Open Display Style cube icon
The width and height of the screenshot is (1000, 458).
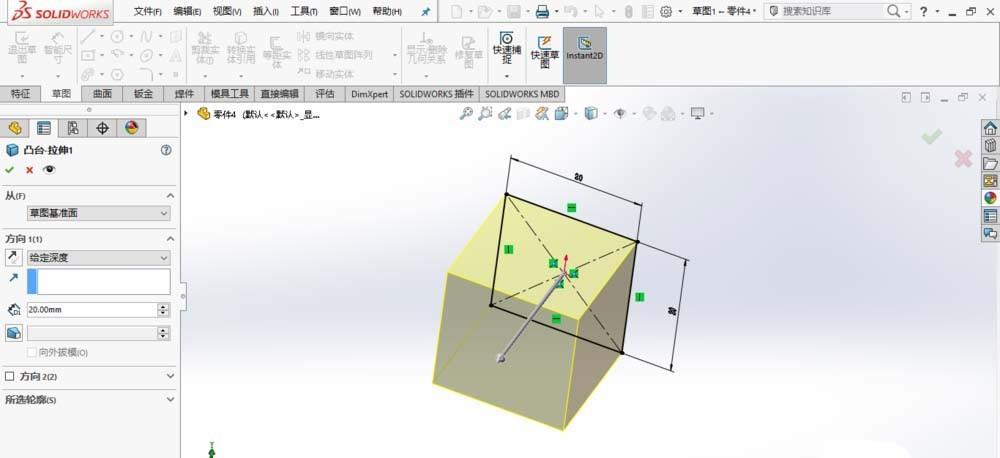point(591,114)
